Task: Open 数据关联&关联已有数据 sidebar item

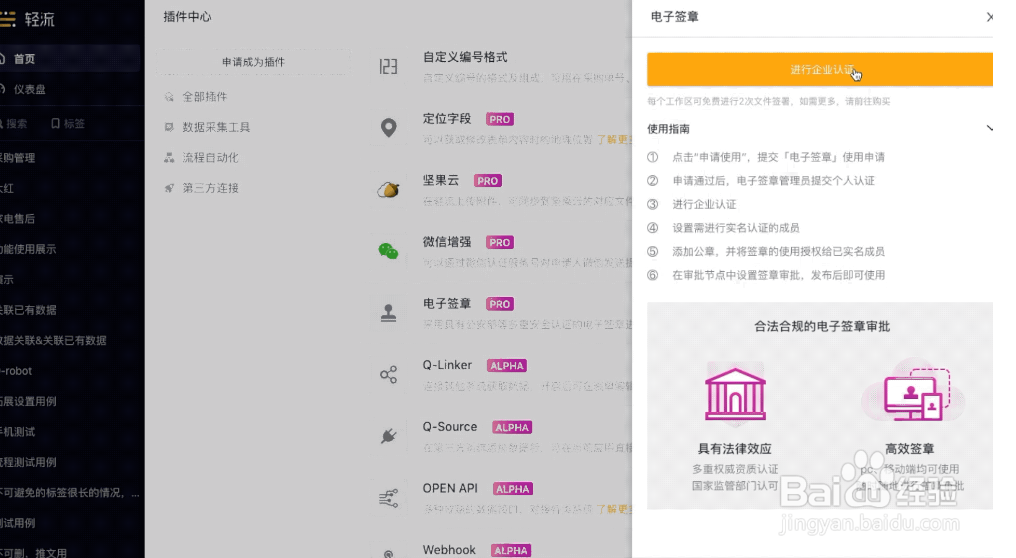Action: (x=53, y=340)
